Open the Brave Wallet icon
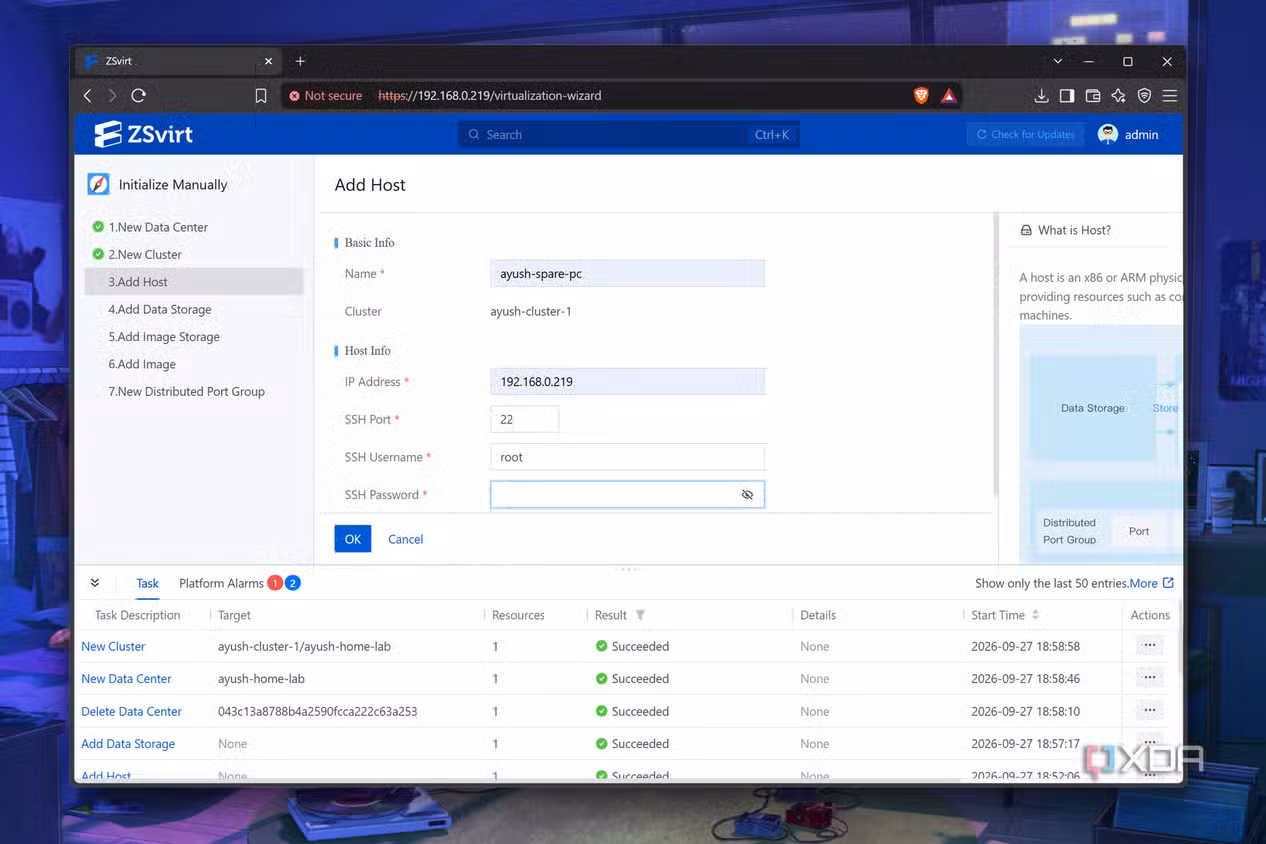 pos(1093,96)
